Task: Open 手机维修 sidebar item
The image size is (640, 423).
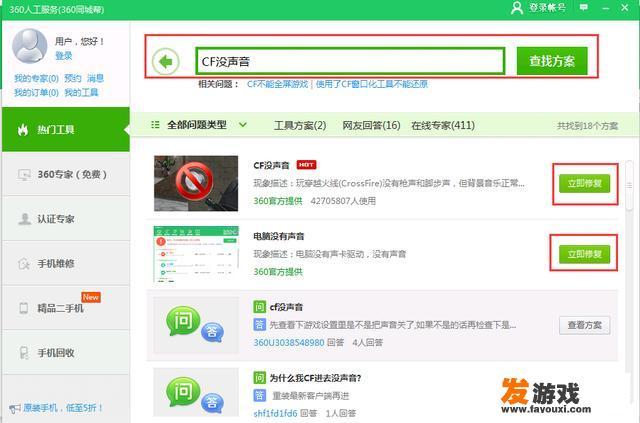Action: coord(66,263)
